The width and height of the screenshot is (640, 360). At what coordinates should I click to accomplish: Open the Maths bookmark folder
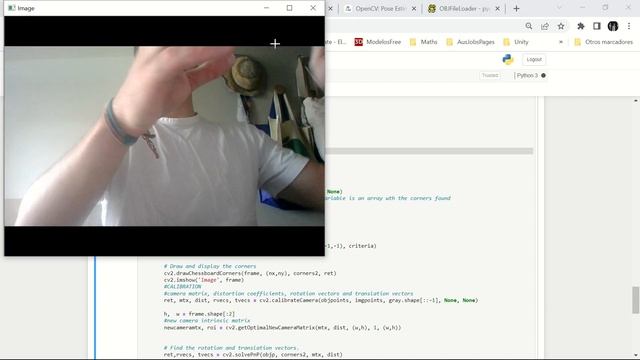click(x=423, y=42)
